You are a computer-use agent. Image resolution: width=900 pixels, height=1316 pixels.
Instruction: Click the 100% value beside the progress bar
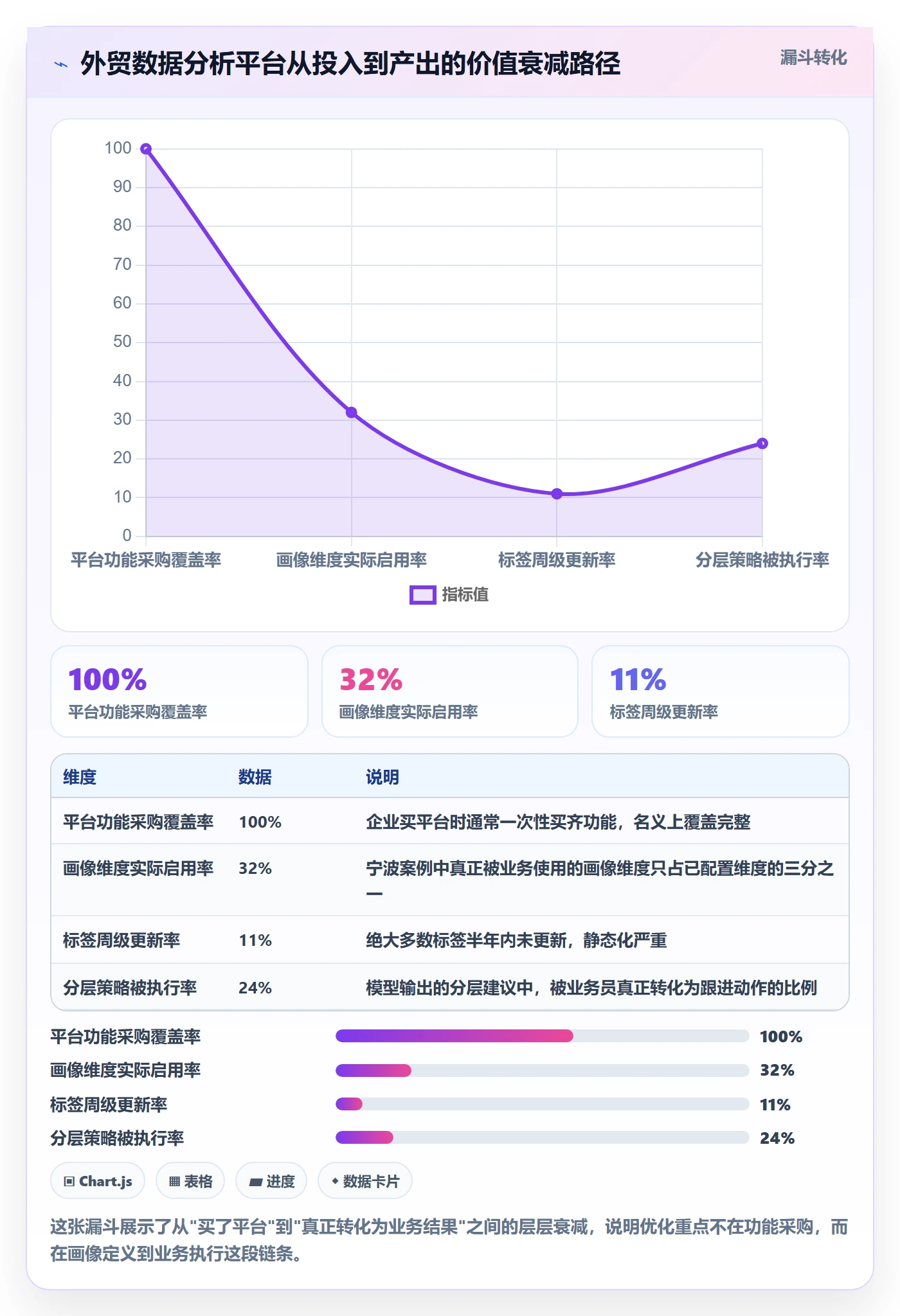(781, 1036)
